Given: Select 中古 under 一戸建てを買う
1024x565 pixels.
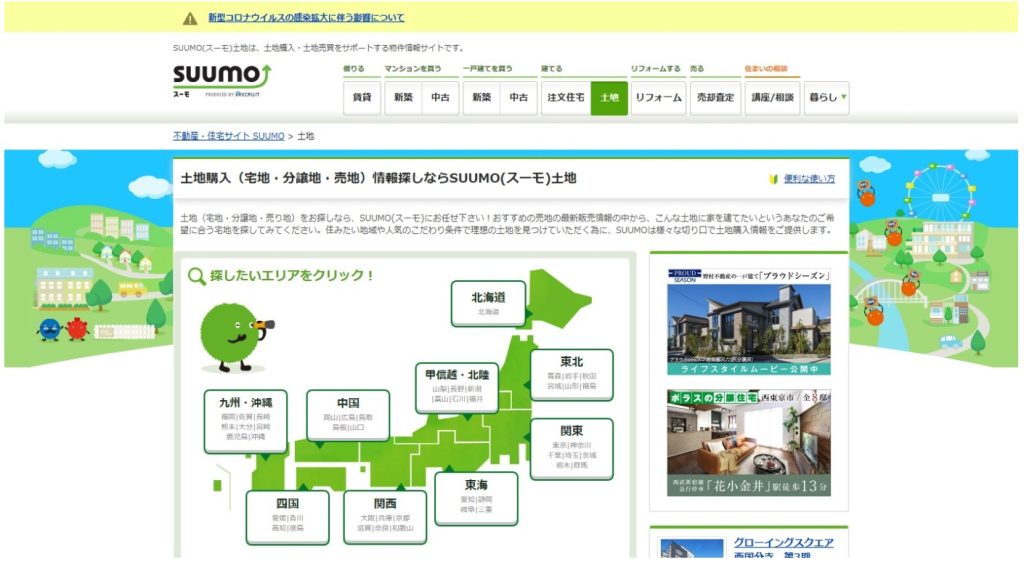Looking at the screenshot, I should tap(519, 97).
